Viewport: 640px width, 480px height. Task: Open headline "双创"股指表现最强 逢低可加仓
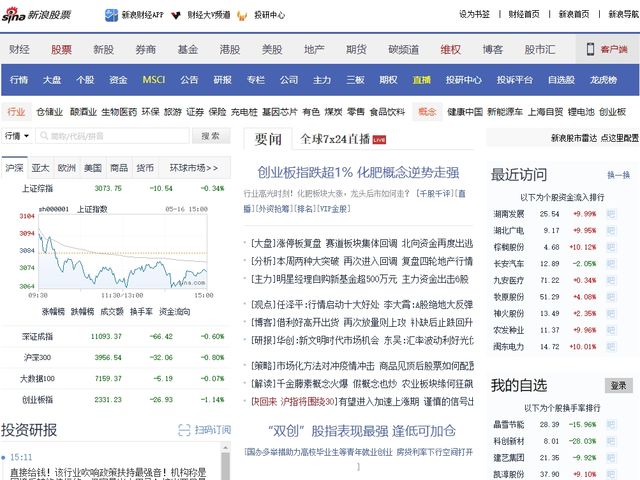coord(362,431)
